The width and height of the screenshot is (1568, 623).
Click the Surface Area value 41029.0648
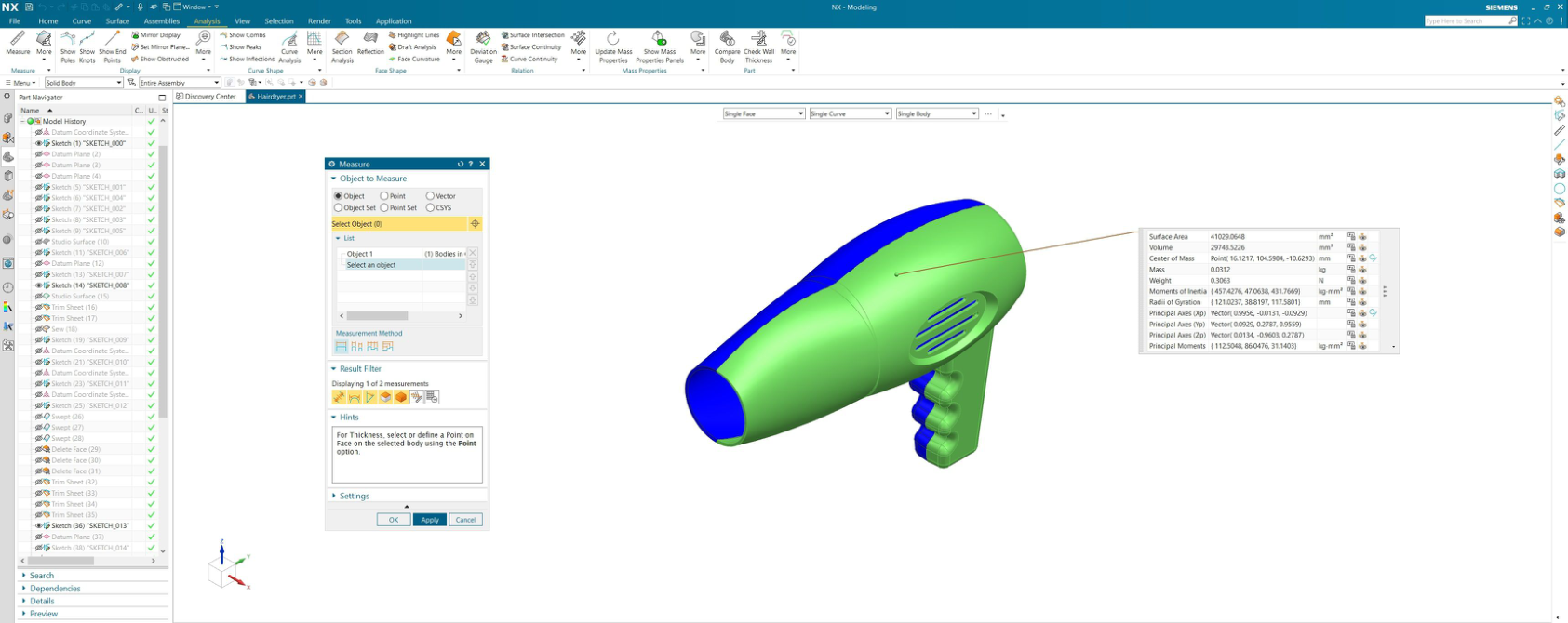(x=1227, y=236)
